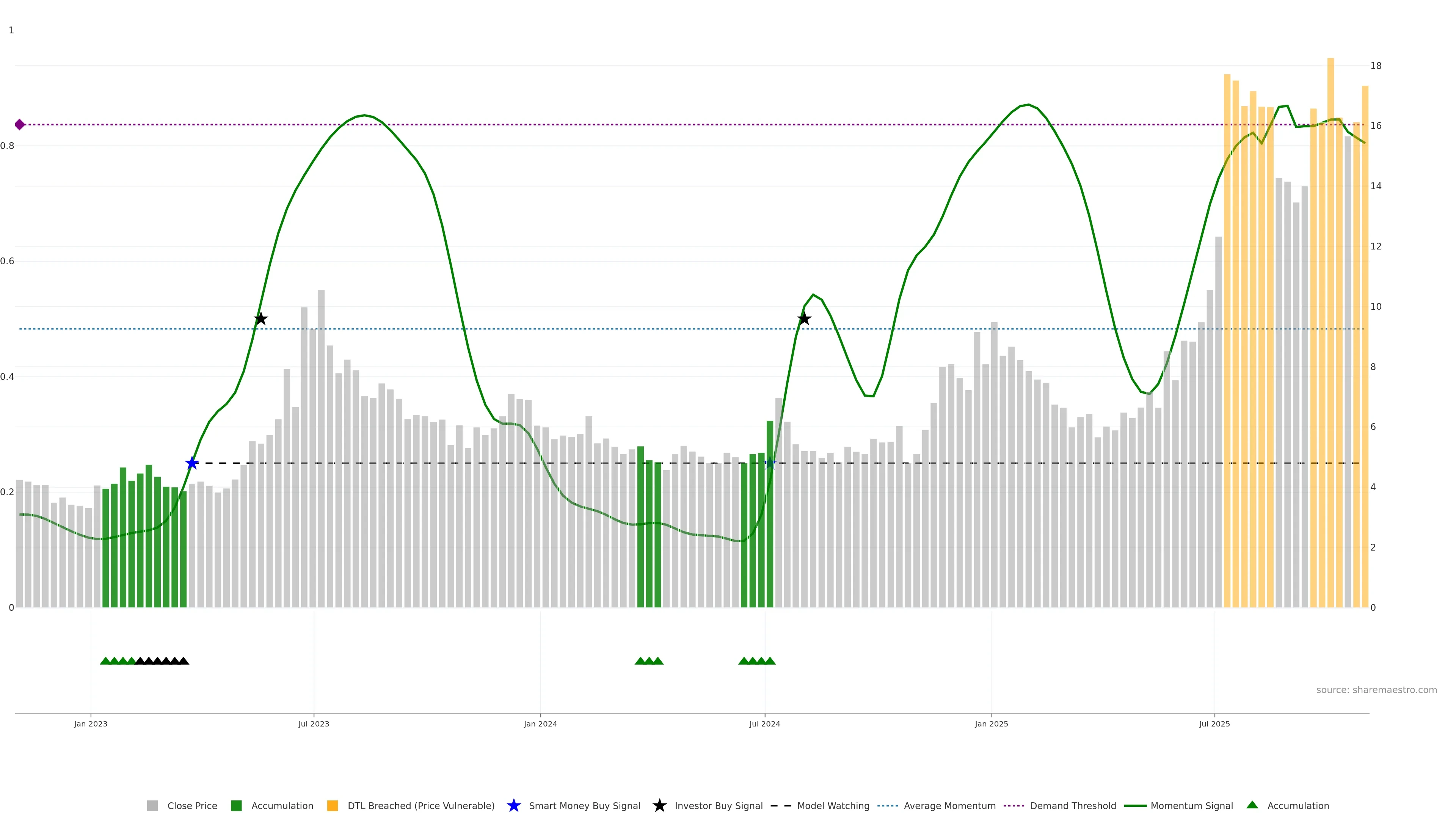The width and height of the screenshot is (1456, 819).
Task: Click the blue star in the legend
Action: [x=513, y=806]
